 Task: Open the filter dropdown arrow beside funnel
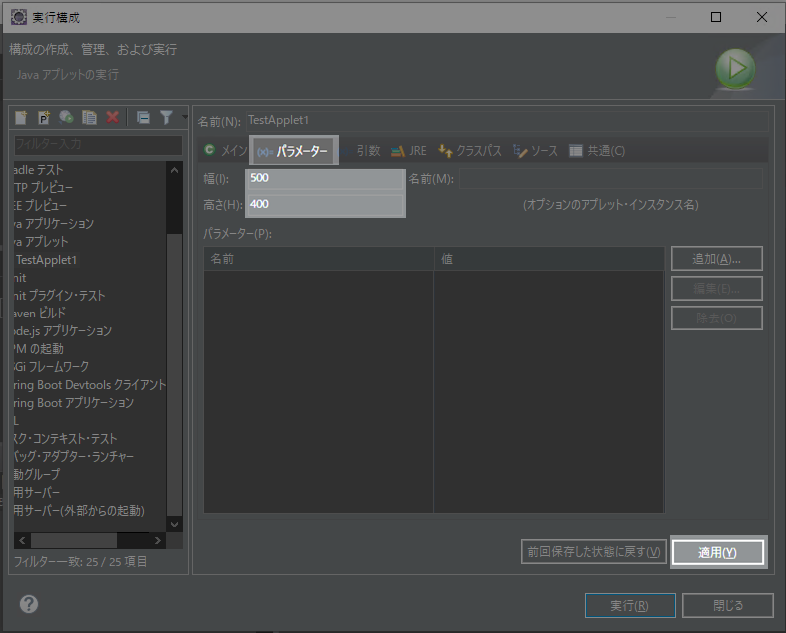click(x=184, y=117)
